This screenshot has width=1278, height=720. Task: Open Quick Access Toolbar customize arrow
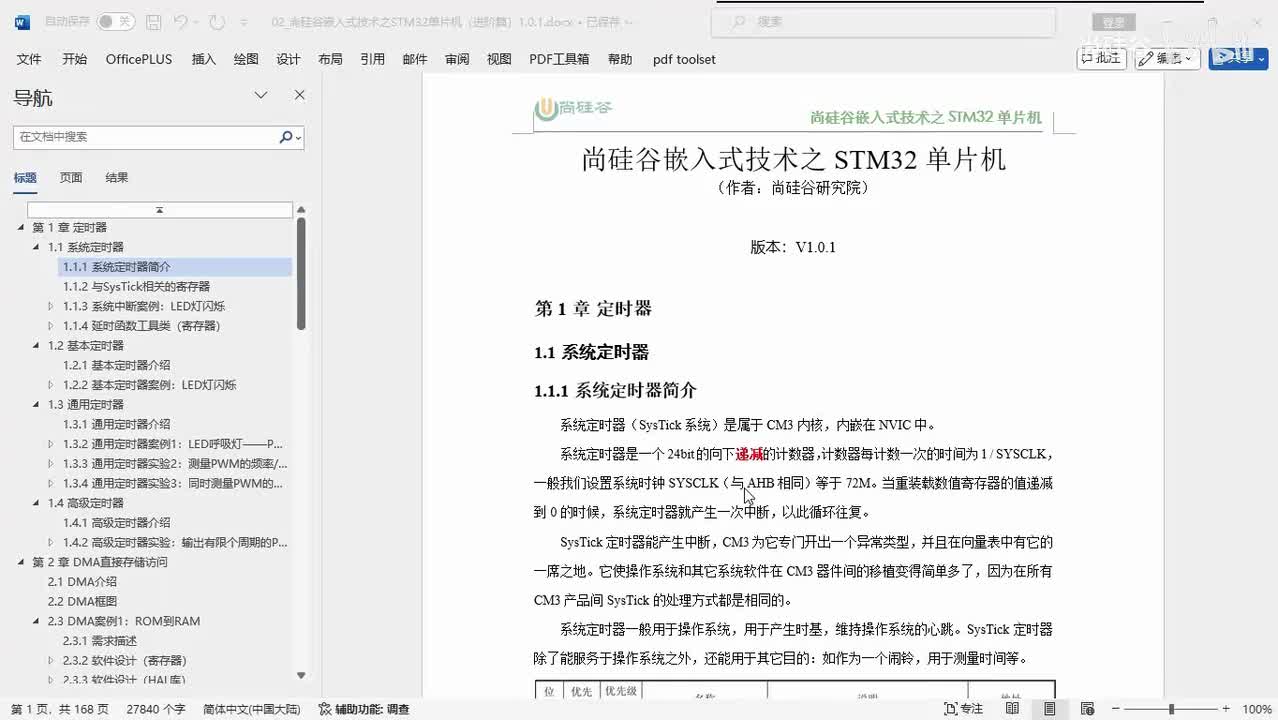[x=246, y=21]
